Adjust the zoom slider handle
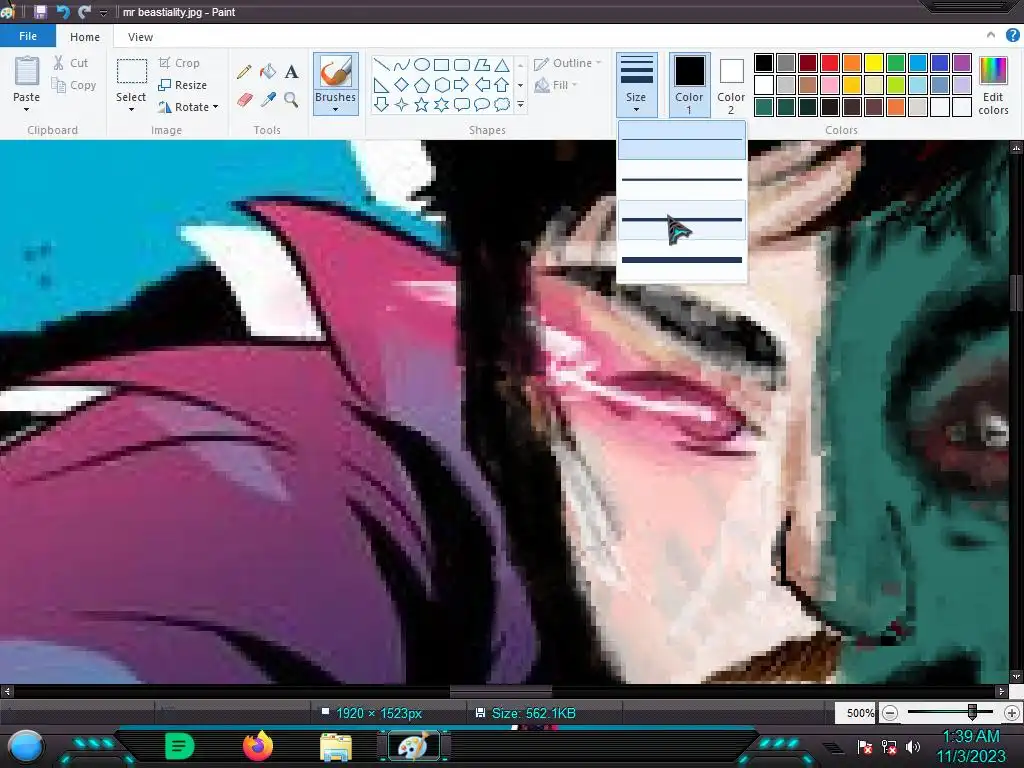This screenshot has height=768, width=1024. [972, 712]
